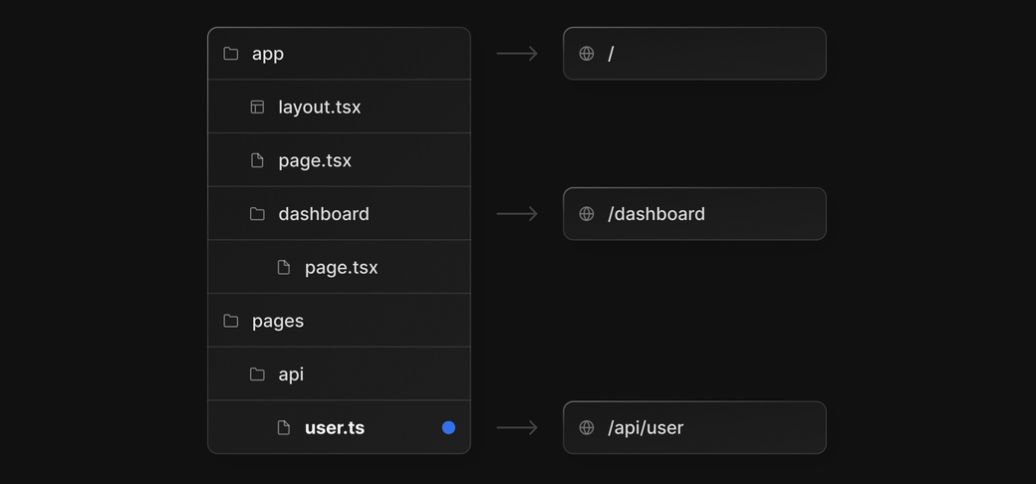This screenshot has height=484, width=1036.
Task: Click file icon of page.tsx under dashboard
Action: coord(283,267)
